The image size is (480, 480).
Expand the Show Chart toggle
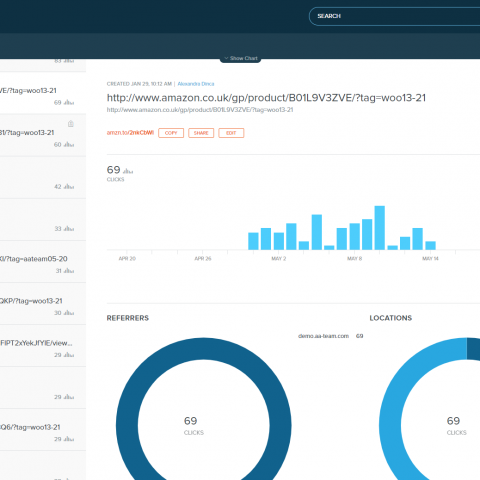[241, 58]
